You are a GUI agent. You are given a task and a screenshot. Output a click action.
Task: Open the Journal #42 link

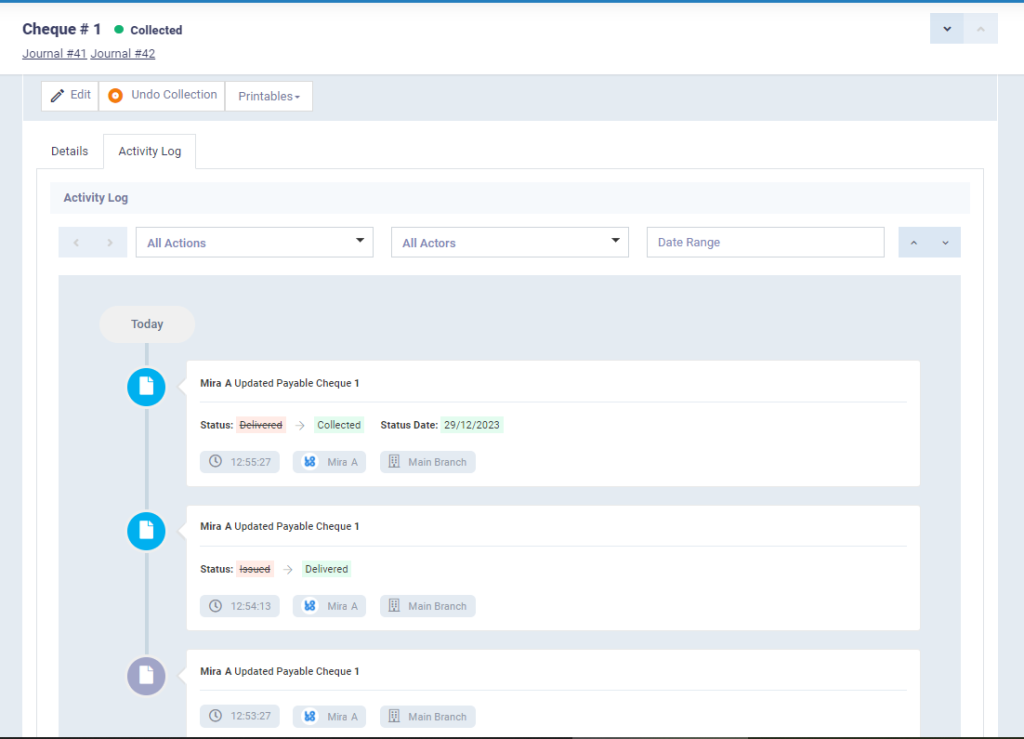tap(123, 54)
